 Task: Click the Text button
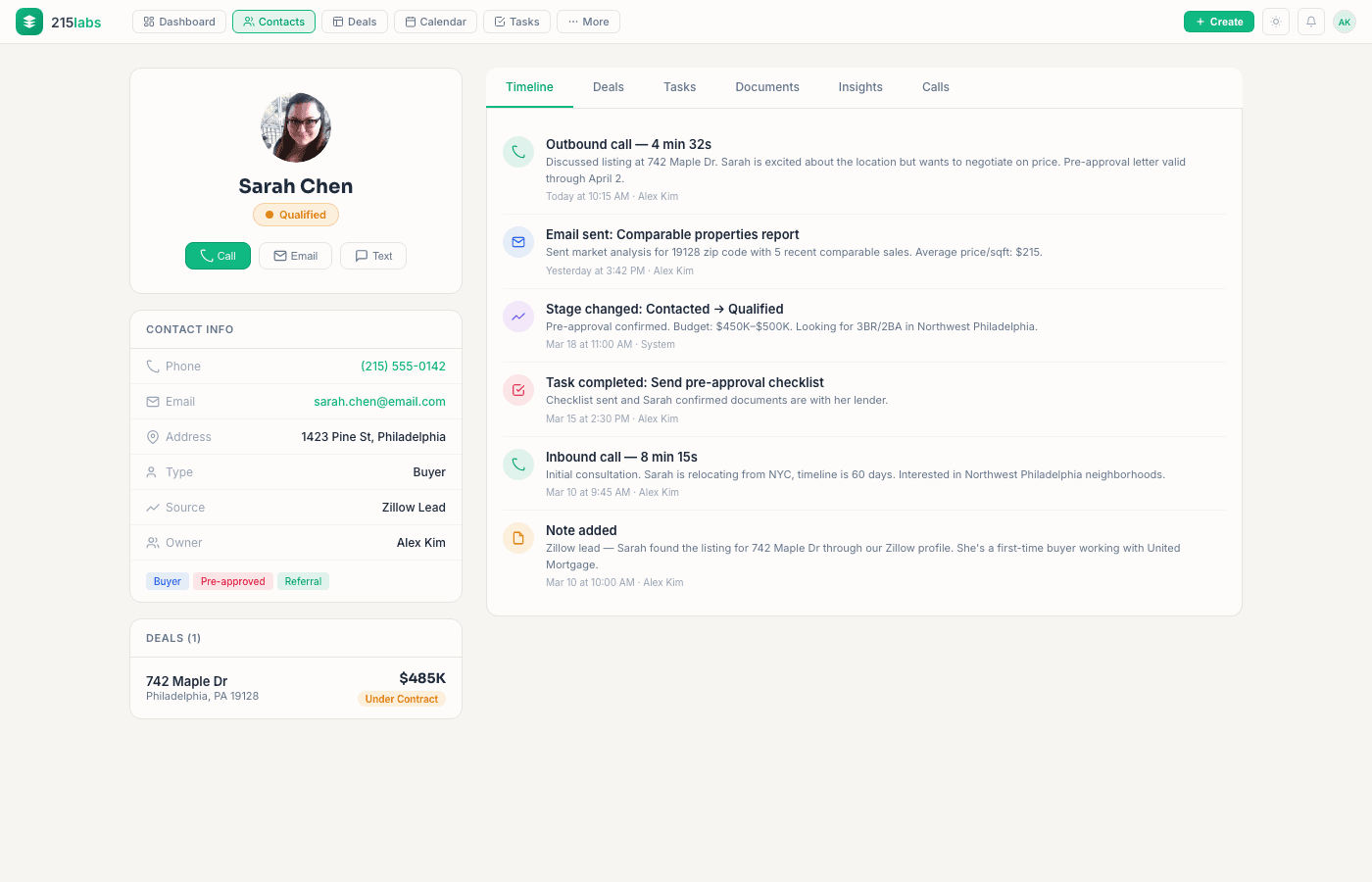point(372,256)
